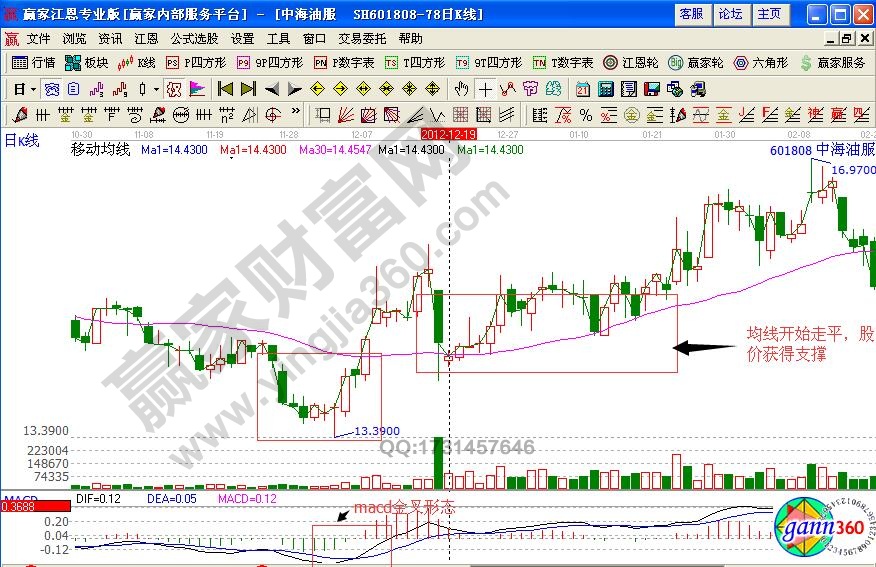Open the 公式选股 menu
The width and height of the screenshot is (876, 567).
click(193, 38)
